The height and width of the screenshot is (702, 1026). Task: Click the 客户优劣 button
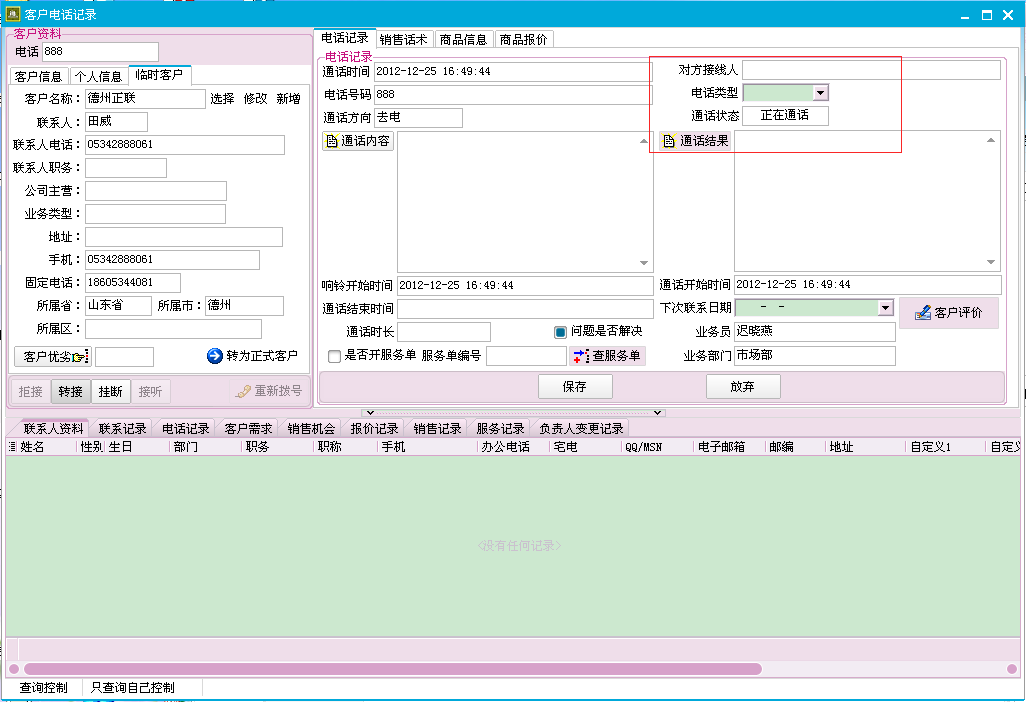pos(52,357)
